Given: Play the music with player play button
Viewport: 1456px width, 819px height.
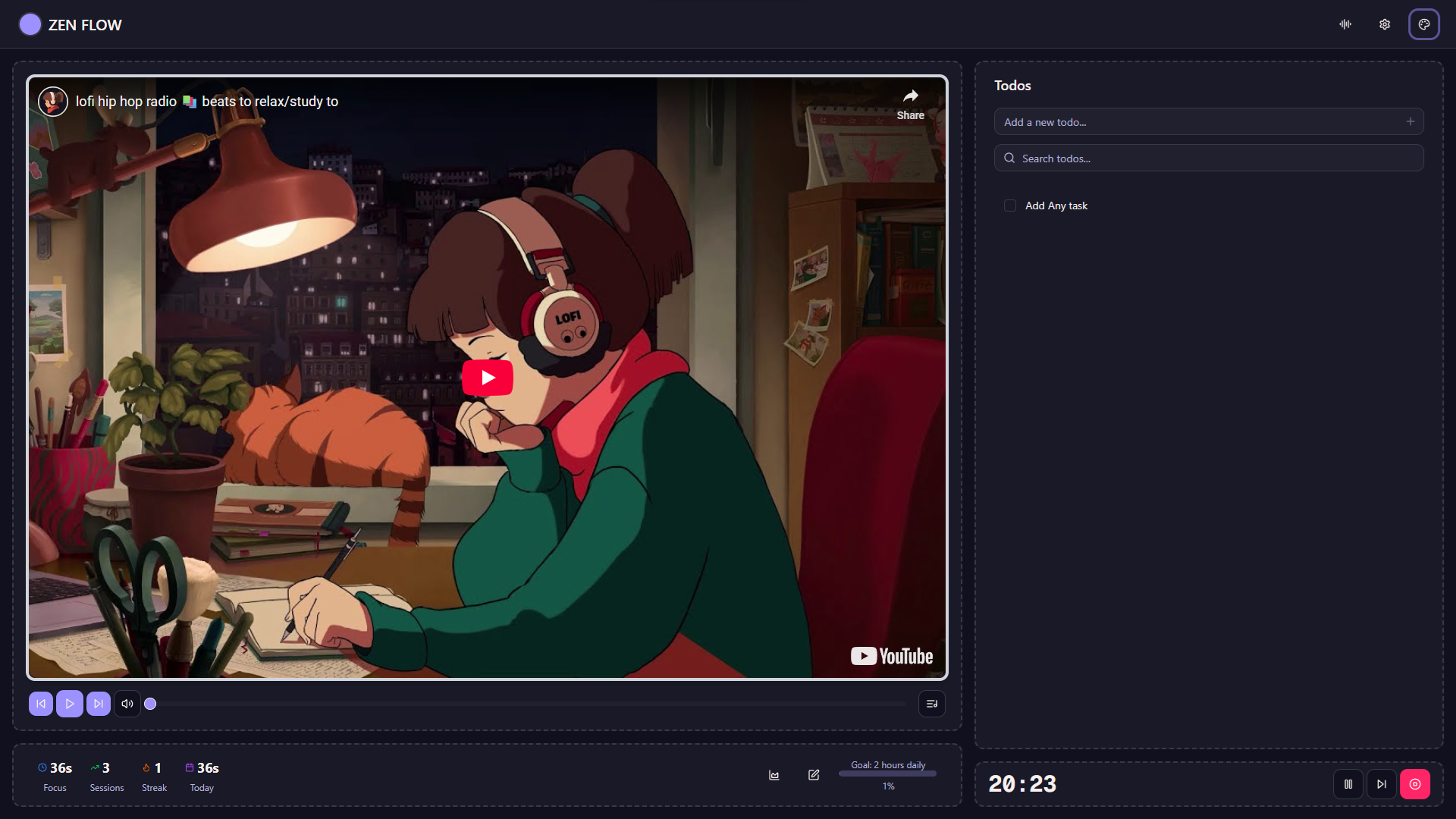Looking at the screenshot, I should 70,704.
